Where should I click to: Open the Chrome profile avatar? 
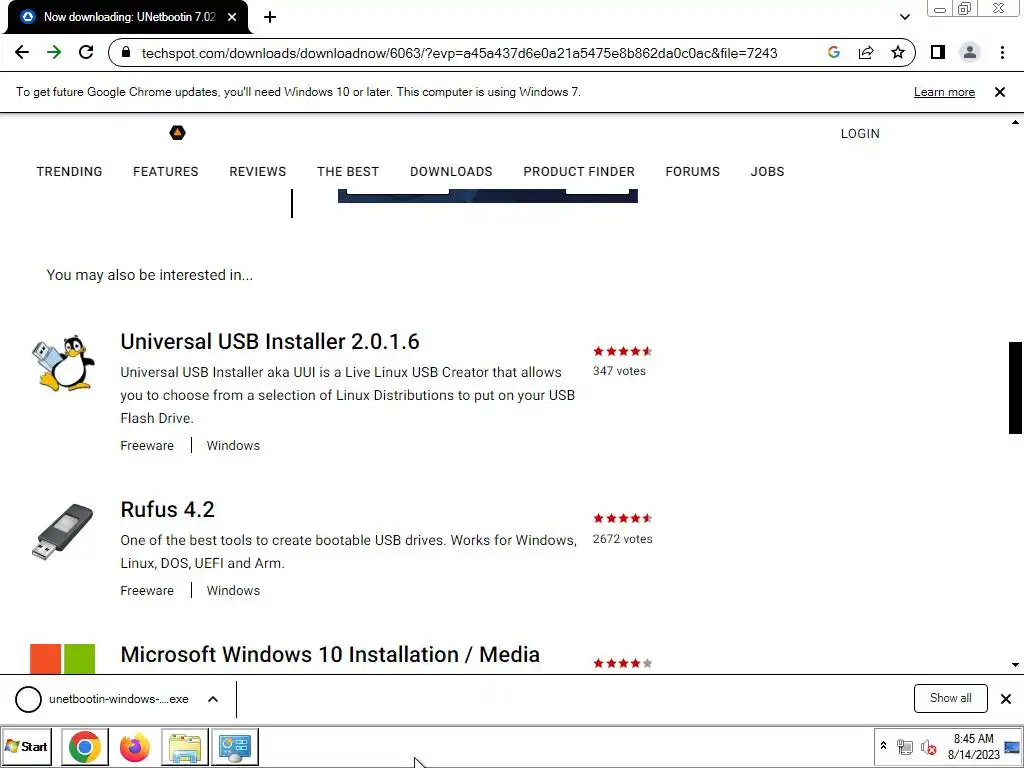click(x=970, y=52)
